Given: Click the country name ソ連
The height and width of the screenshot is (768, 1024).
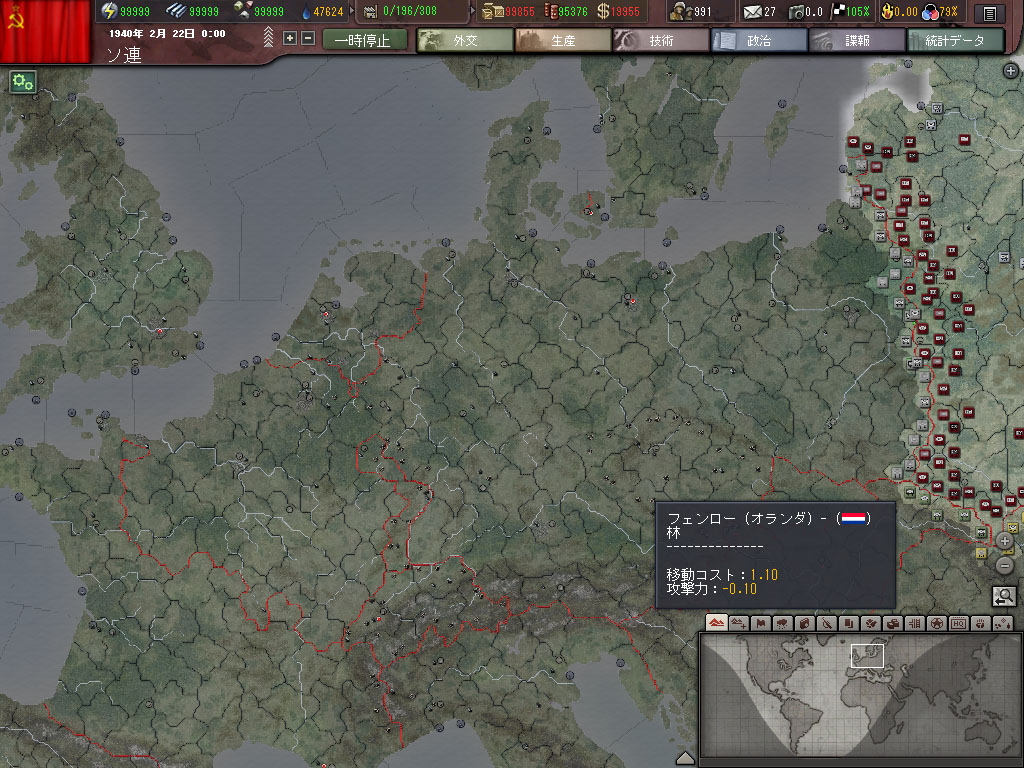Looking at the screenshot, I should pyautogui.click(x=124, y=55).
